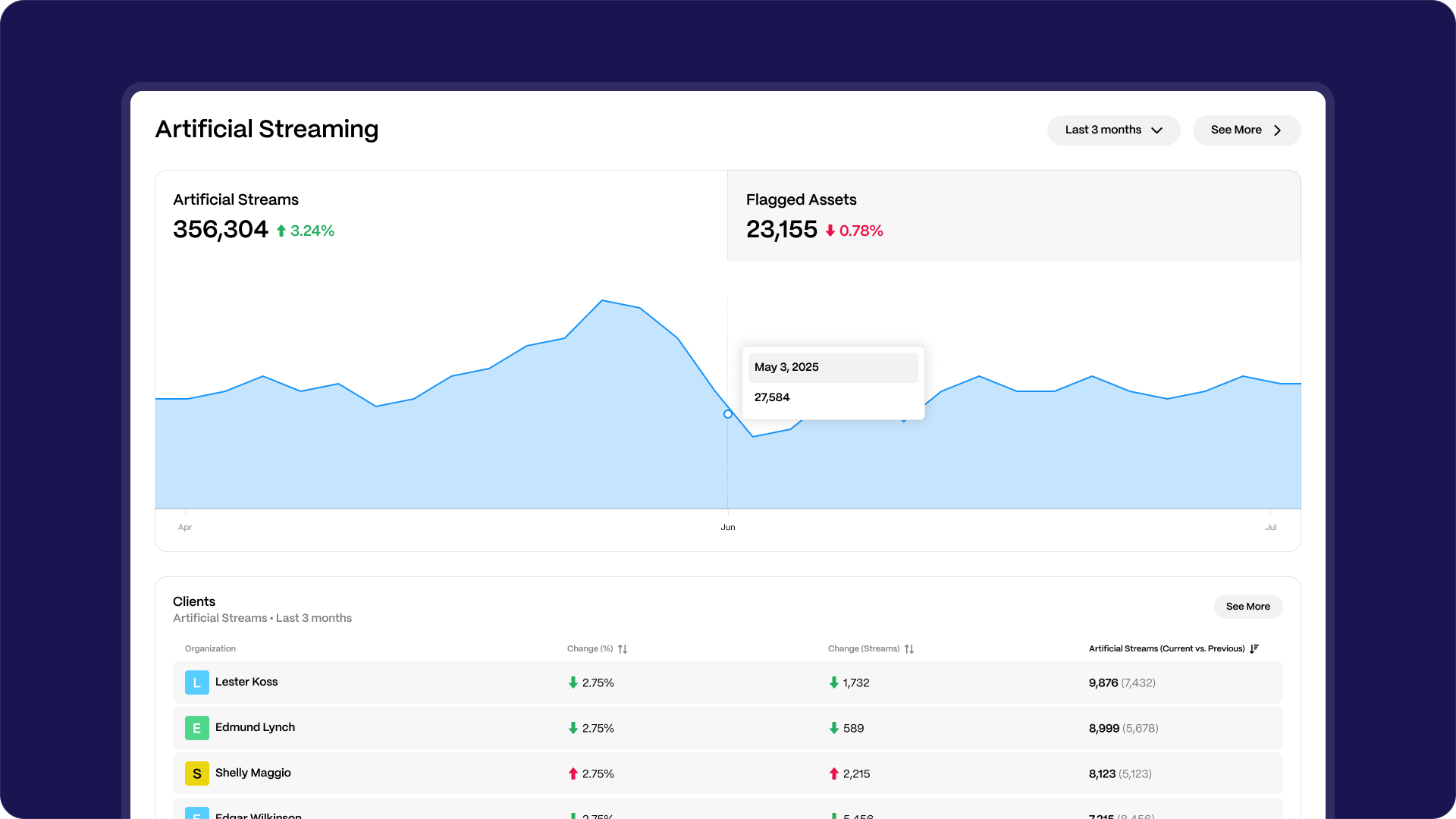
Task: Click chevron arrow on top See More
Action: pos(1278,130)
